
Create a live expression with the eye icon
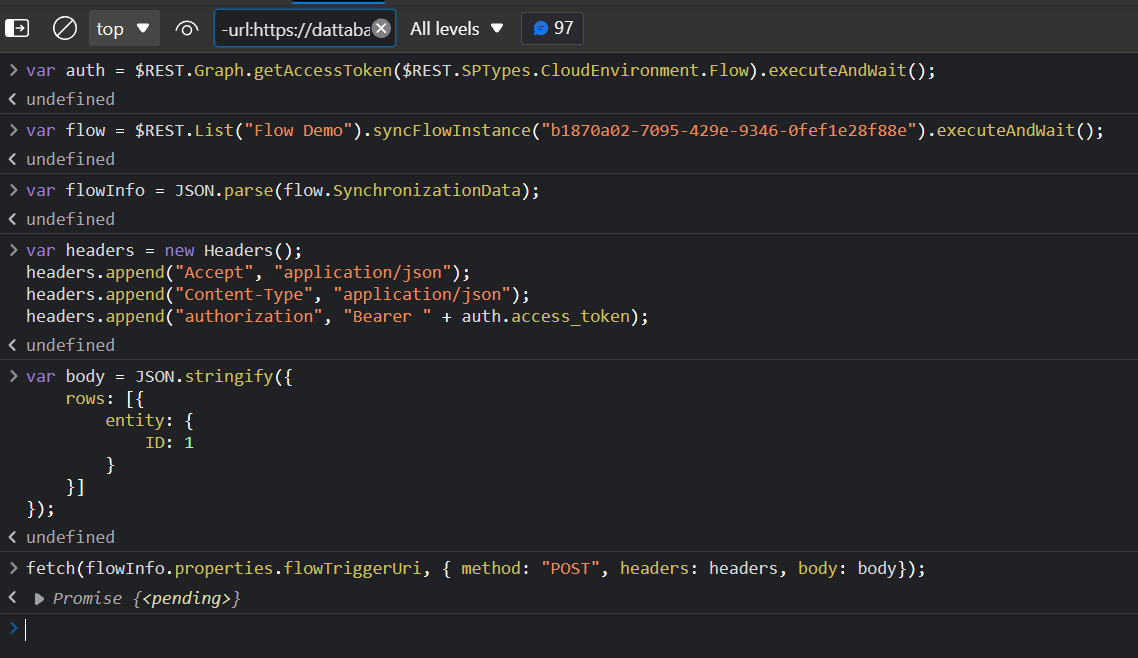[187, 28]
